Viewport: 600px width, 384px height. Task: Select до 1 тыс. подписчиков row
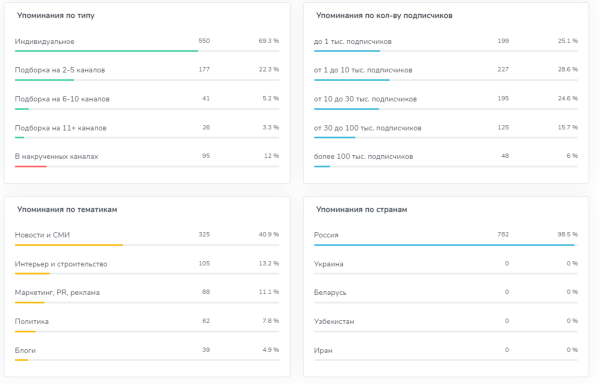[x=446, y=44]
